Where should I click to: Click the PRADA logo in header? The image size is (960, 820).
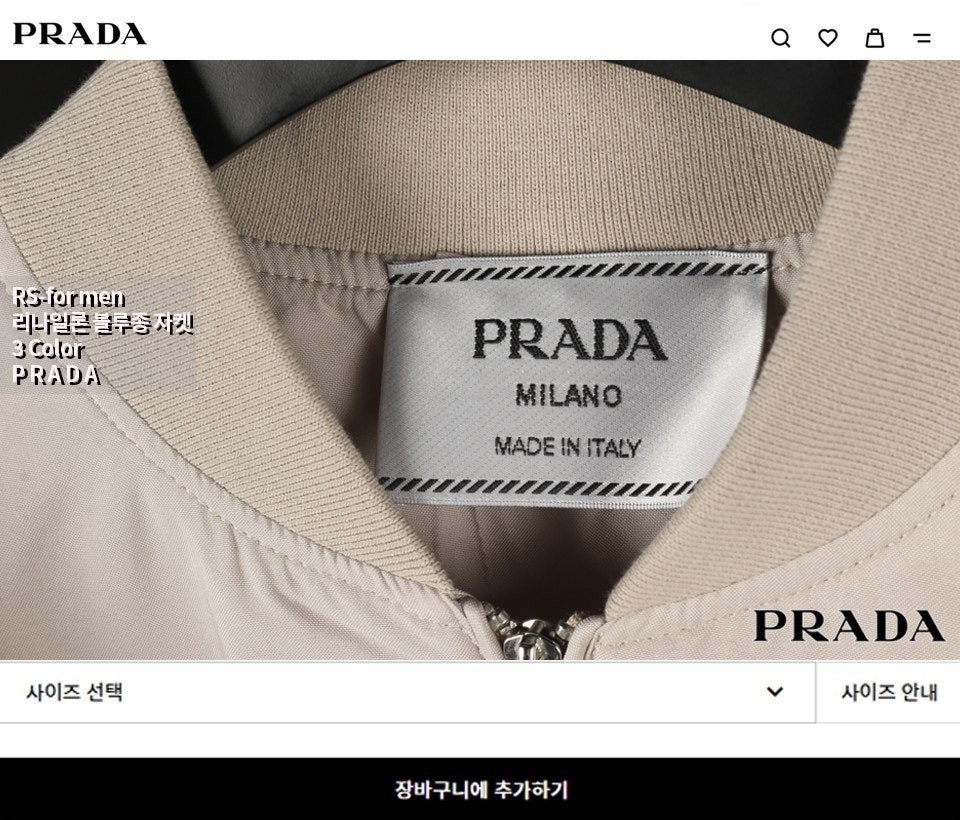(x=80, y=34)
